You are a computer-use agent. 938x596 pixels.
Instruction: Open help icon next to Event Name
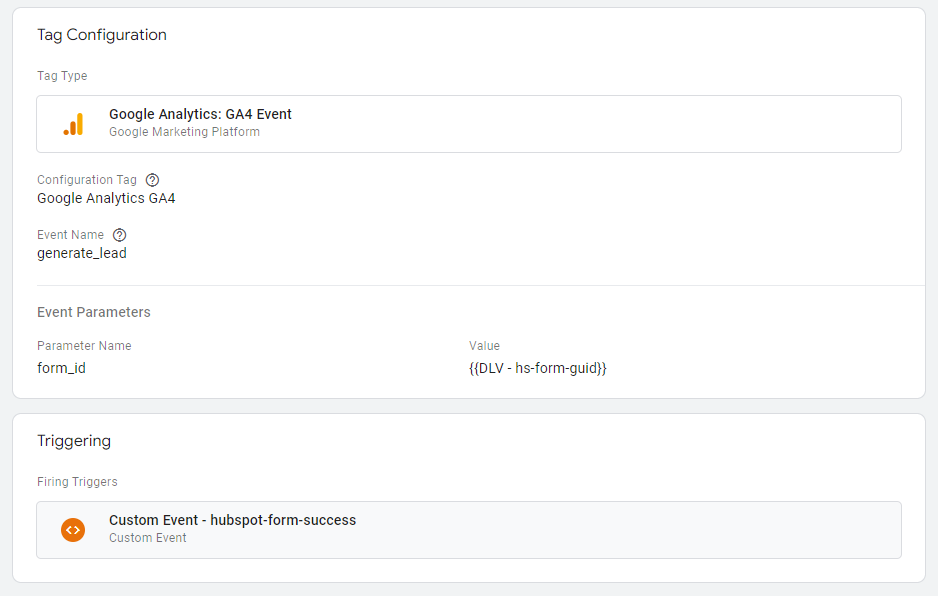[x=120, y=235]
